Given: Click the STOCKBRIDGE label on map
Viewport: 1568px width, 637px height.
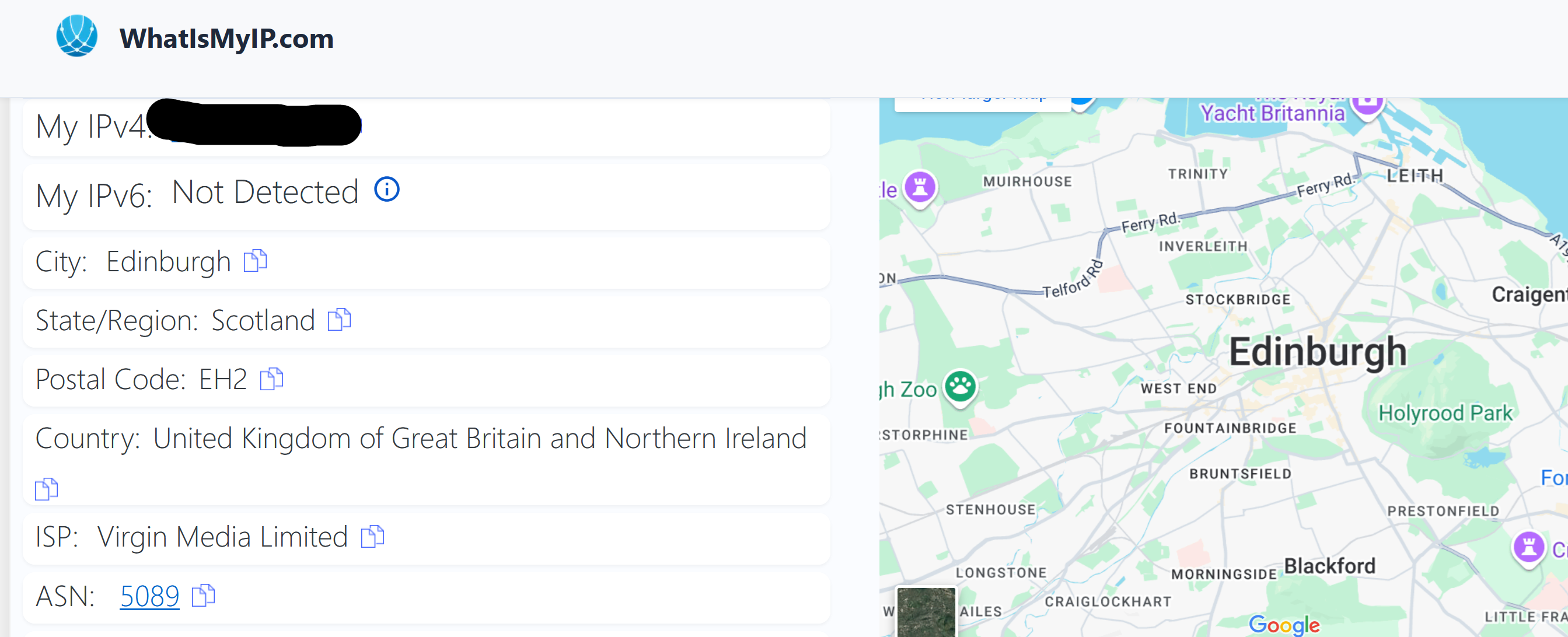Looking at the screenshot, I should pos(1238,299).
